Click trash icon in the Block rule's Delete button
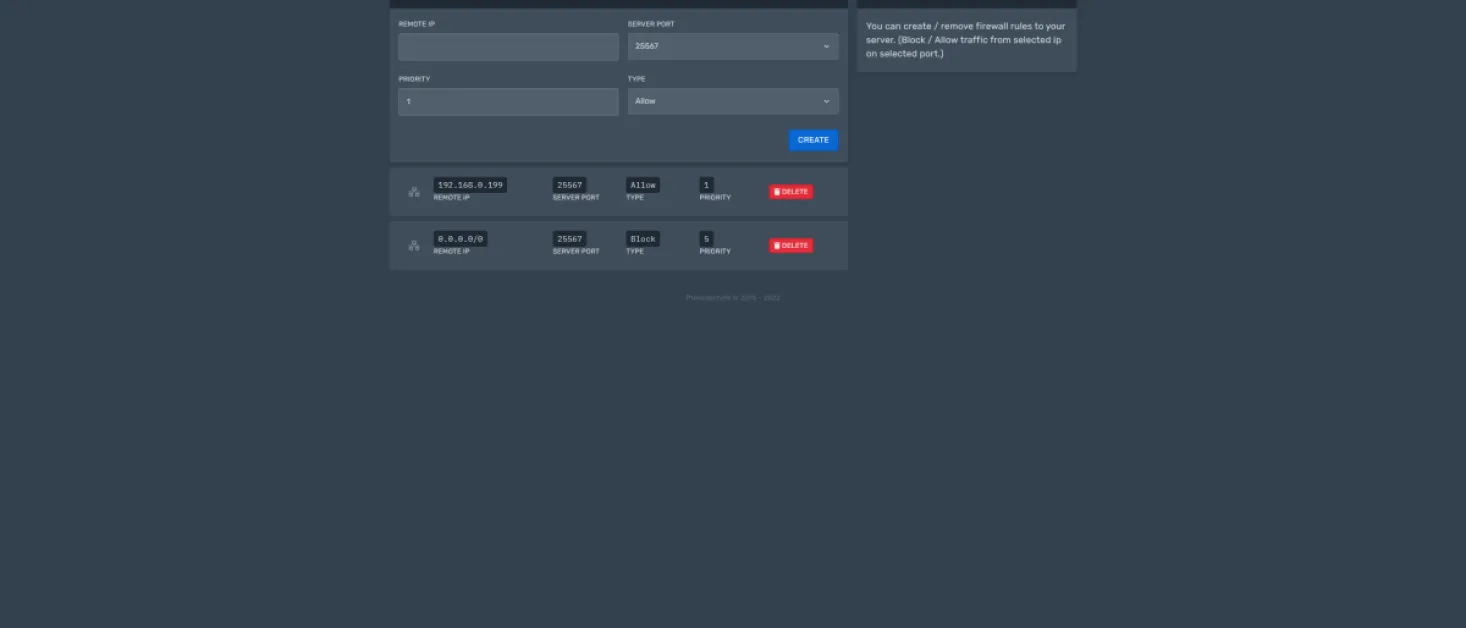 pyautogui.click(x=777, y=246)
